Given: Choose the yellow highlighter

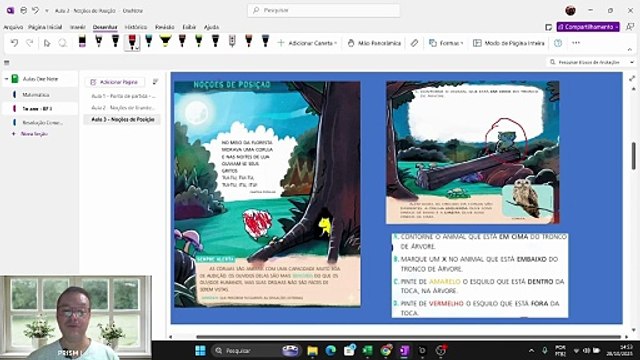Looking at the screenshot, I should 165,41.
